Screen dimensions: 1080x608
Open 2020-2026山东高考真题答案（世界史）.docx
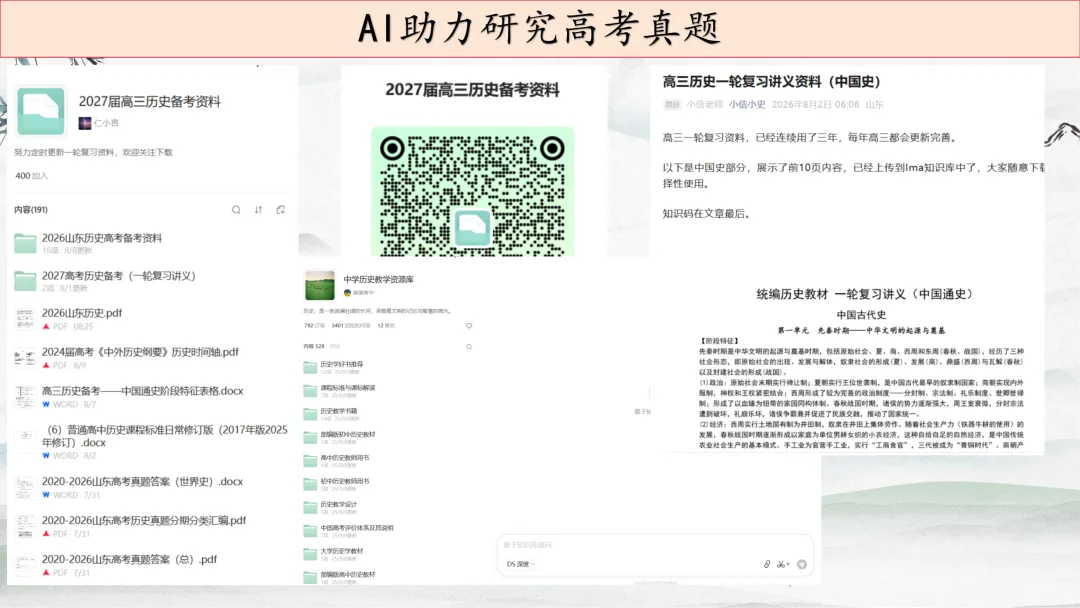coord(143,481)
